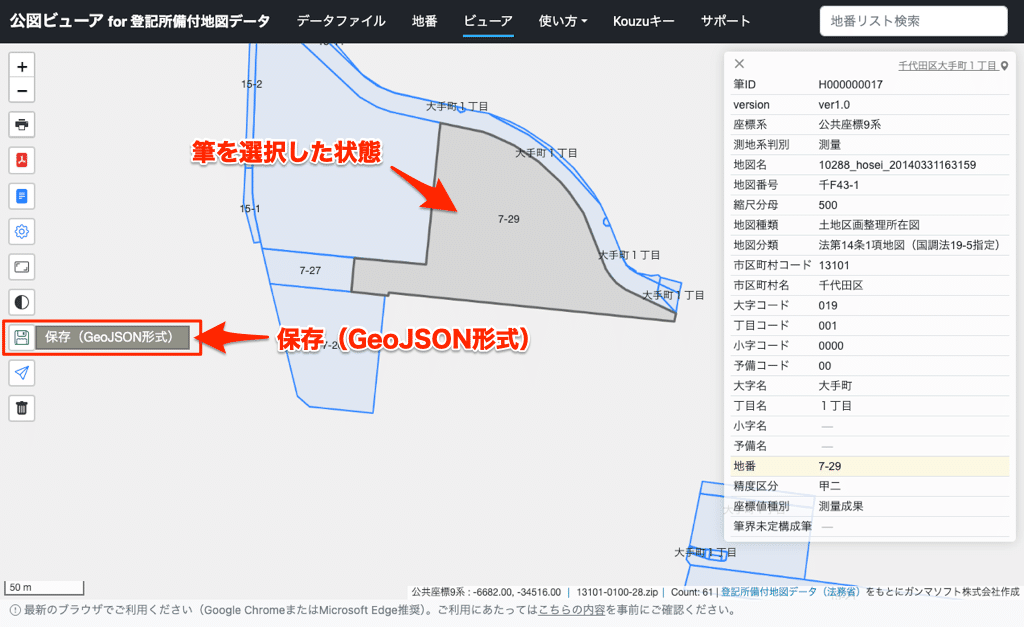Open 千代田区大手町１丁目 location link
This screenshot has width=1024, height=627.
coord(948,65)
